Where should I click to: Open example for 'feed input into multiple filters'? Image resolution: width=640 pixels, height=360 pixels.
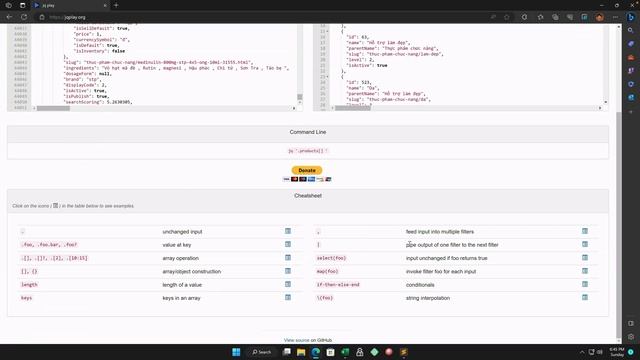pos(585,231)
